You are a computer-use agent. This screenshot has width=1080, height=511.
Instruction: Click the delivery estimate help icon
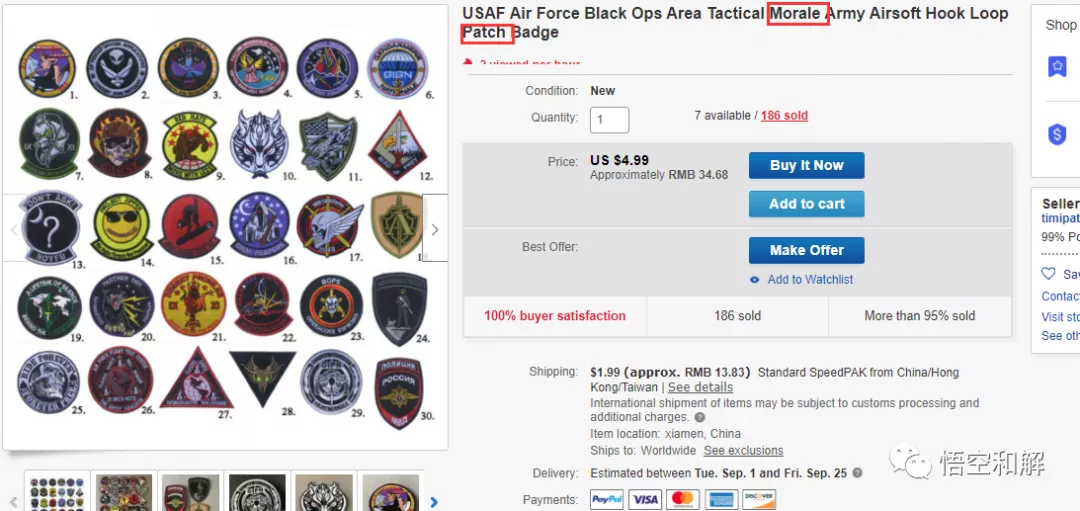[857, 473]
